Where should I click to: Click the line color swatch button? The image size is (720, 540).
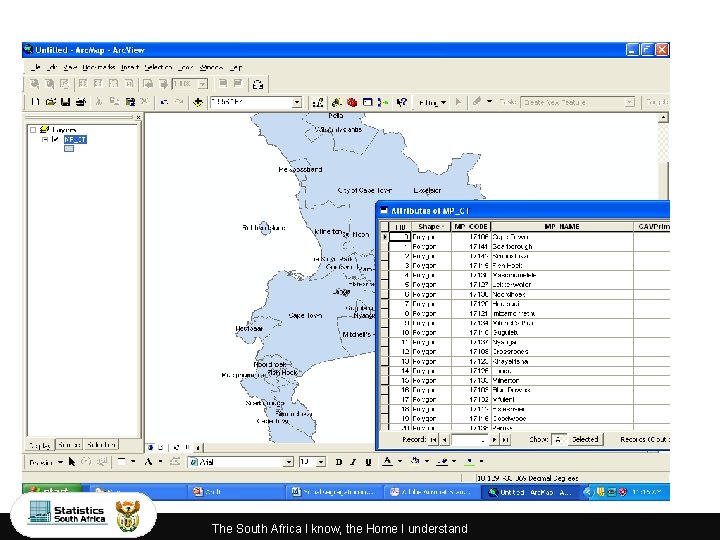pos(442,461)
